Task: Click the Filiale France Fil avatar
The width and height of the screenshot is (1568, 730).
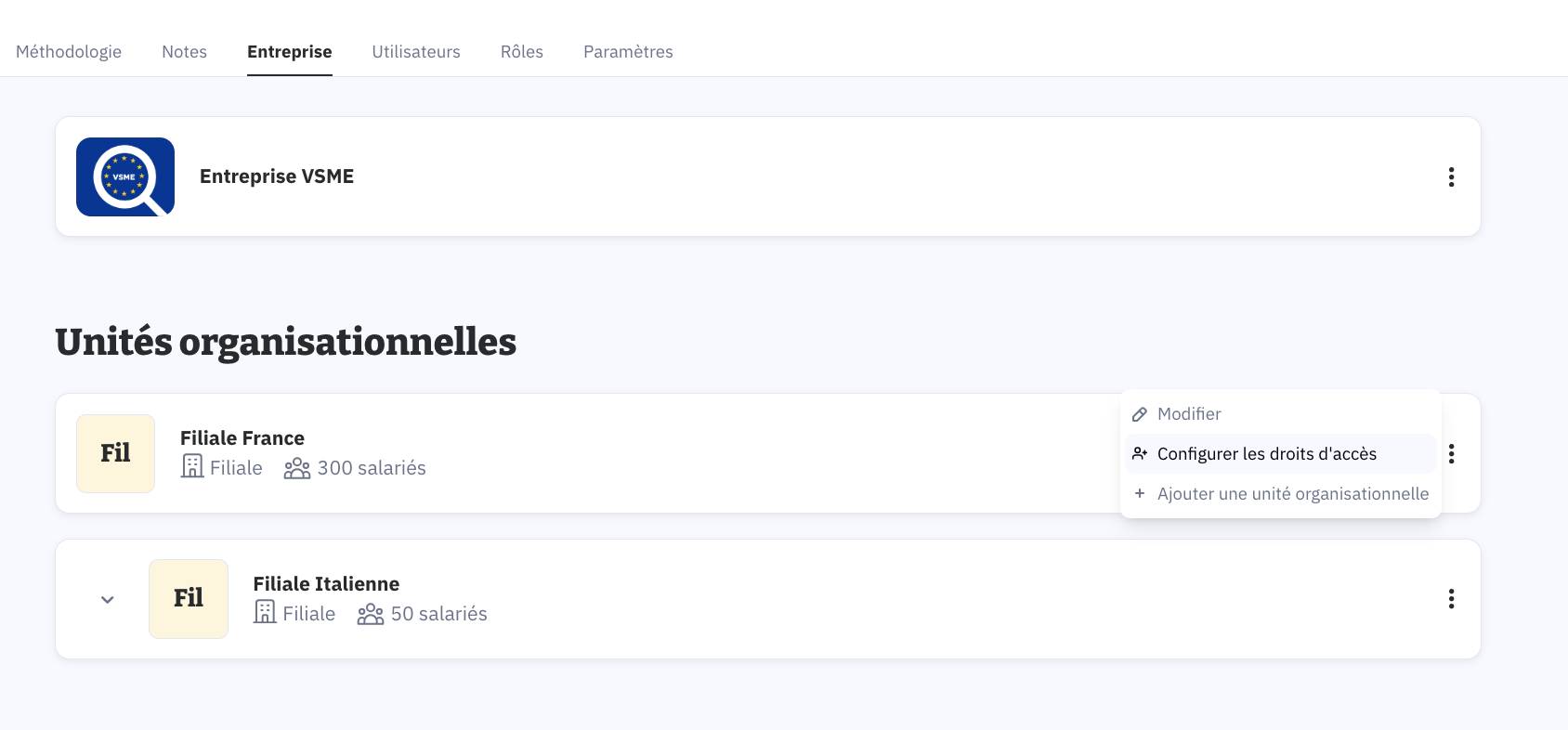Action: click(115, 453)
